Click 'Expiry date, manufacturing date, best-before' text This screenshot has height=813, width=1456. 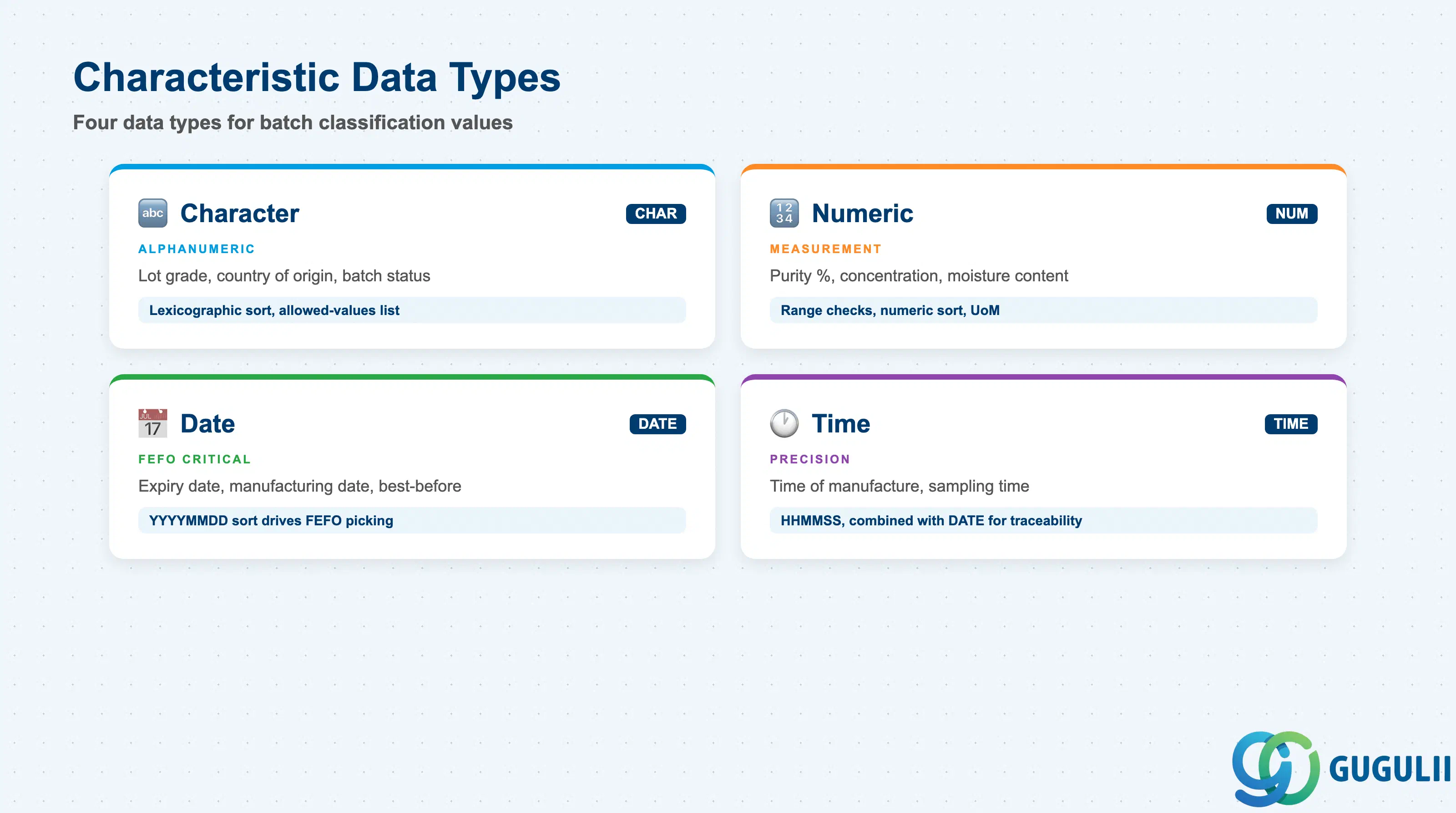[299, 486]
